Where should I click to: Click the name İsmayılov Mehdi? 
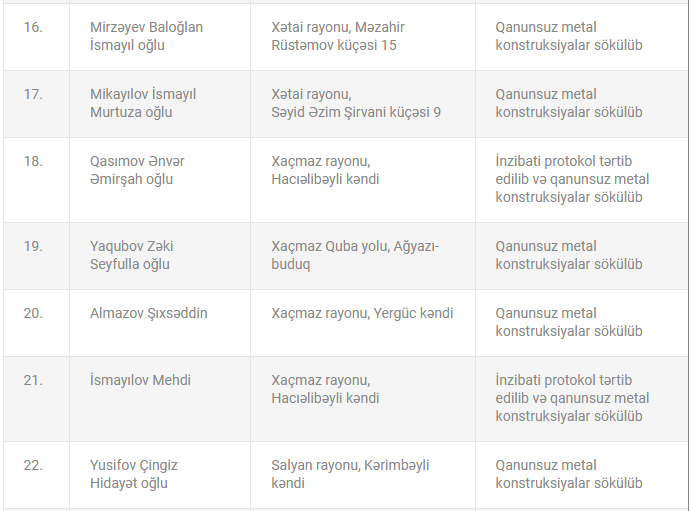[140, 380]
